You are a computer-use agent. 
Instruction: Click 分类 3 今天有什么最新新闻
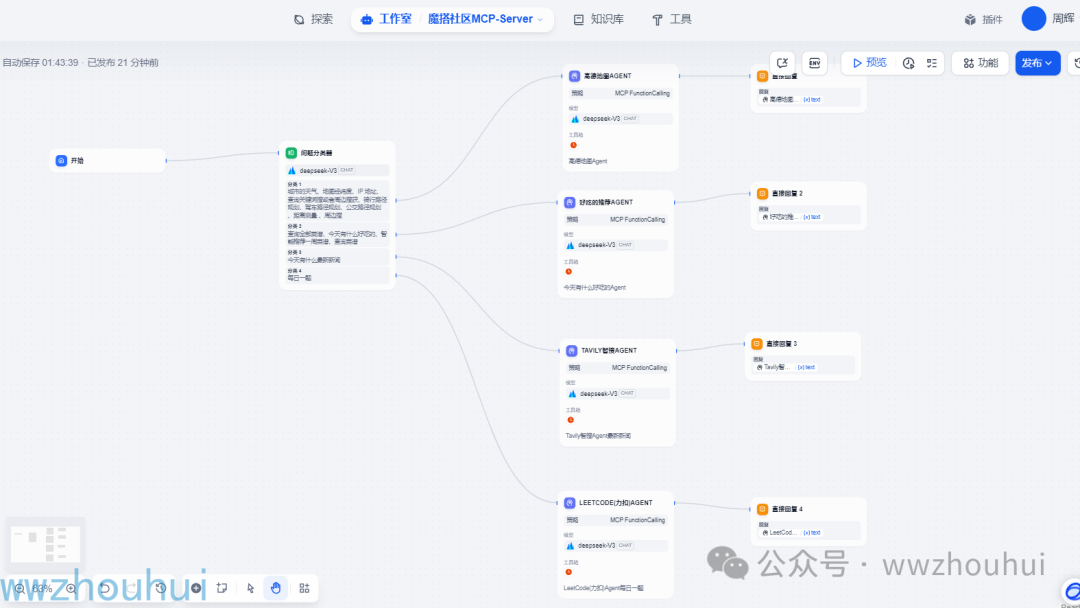[338, 257]
